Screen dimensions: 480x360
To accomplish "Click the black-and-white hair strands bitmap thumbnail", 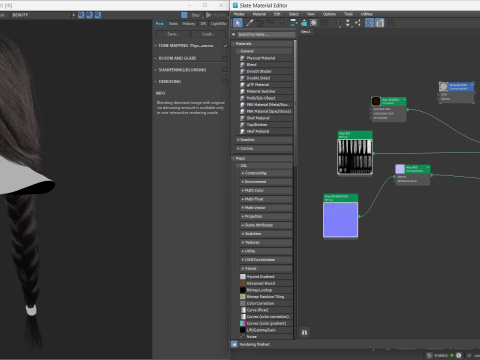I will tap(355, 156).
